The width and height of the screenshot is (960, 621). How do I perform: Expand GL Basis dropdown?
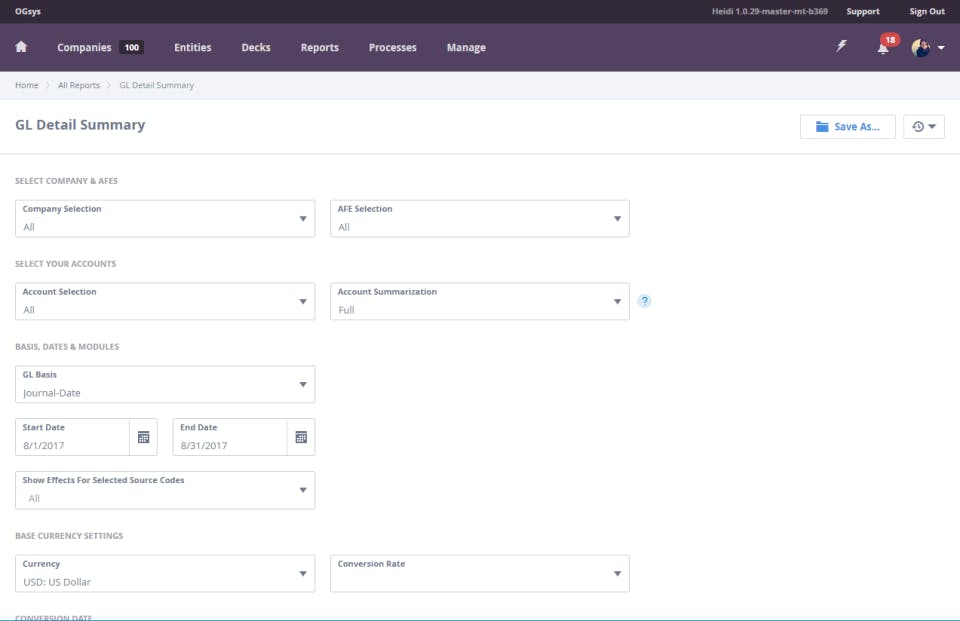tap(165, 385)
